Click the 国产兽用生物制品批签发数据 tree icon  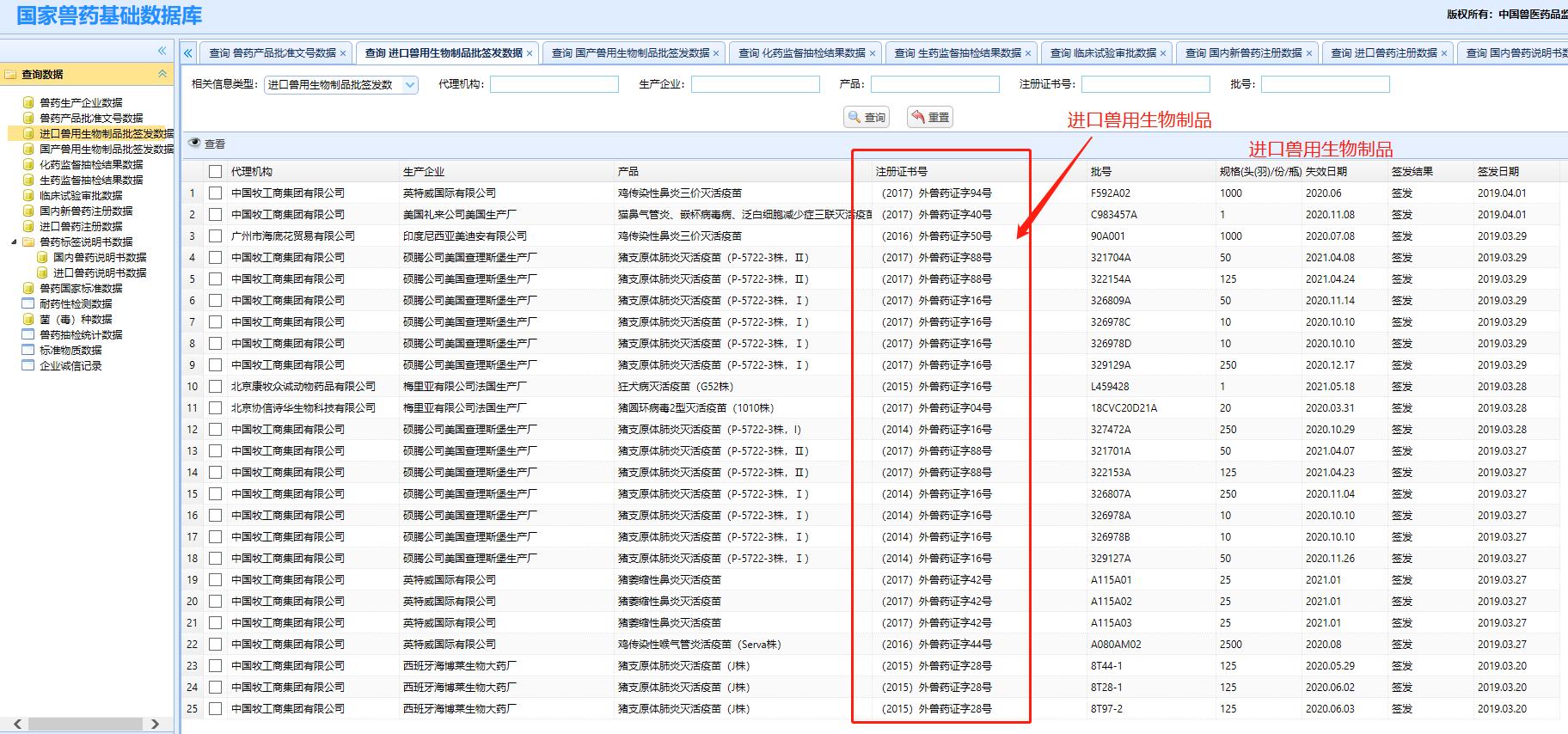pos(28,149)
